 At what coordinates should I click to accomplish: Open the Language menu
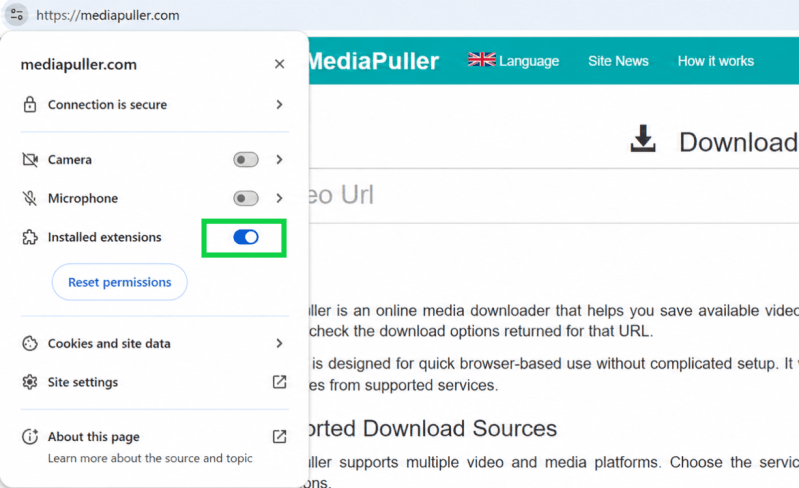point(514,61)
